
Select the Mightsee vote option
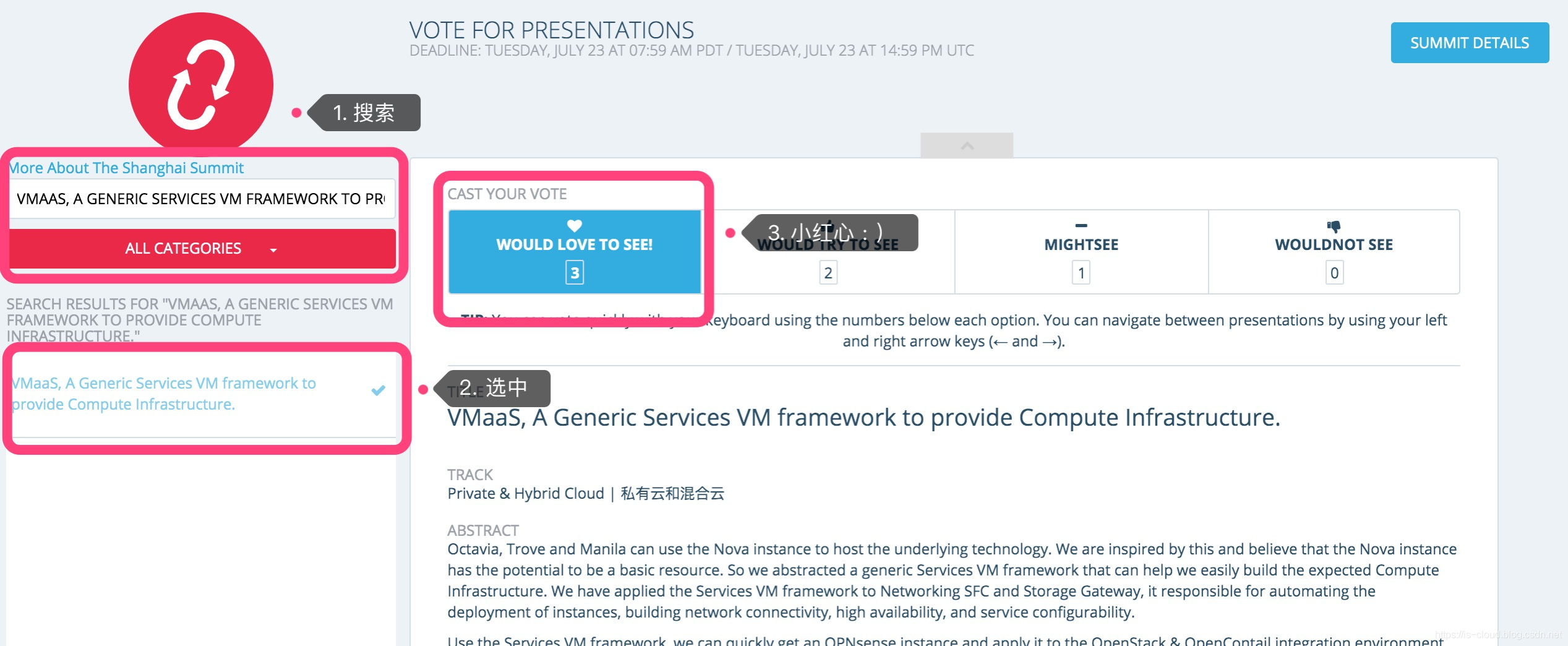tap(1081, 251)
